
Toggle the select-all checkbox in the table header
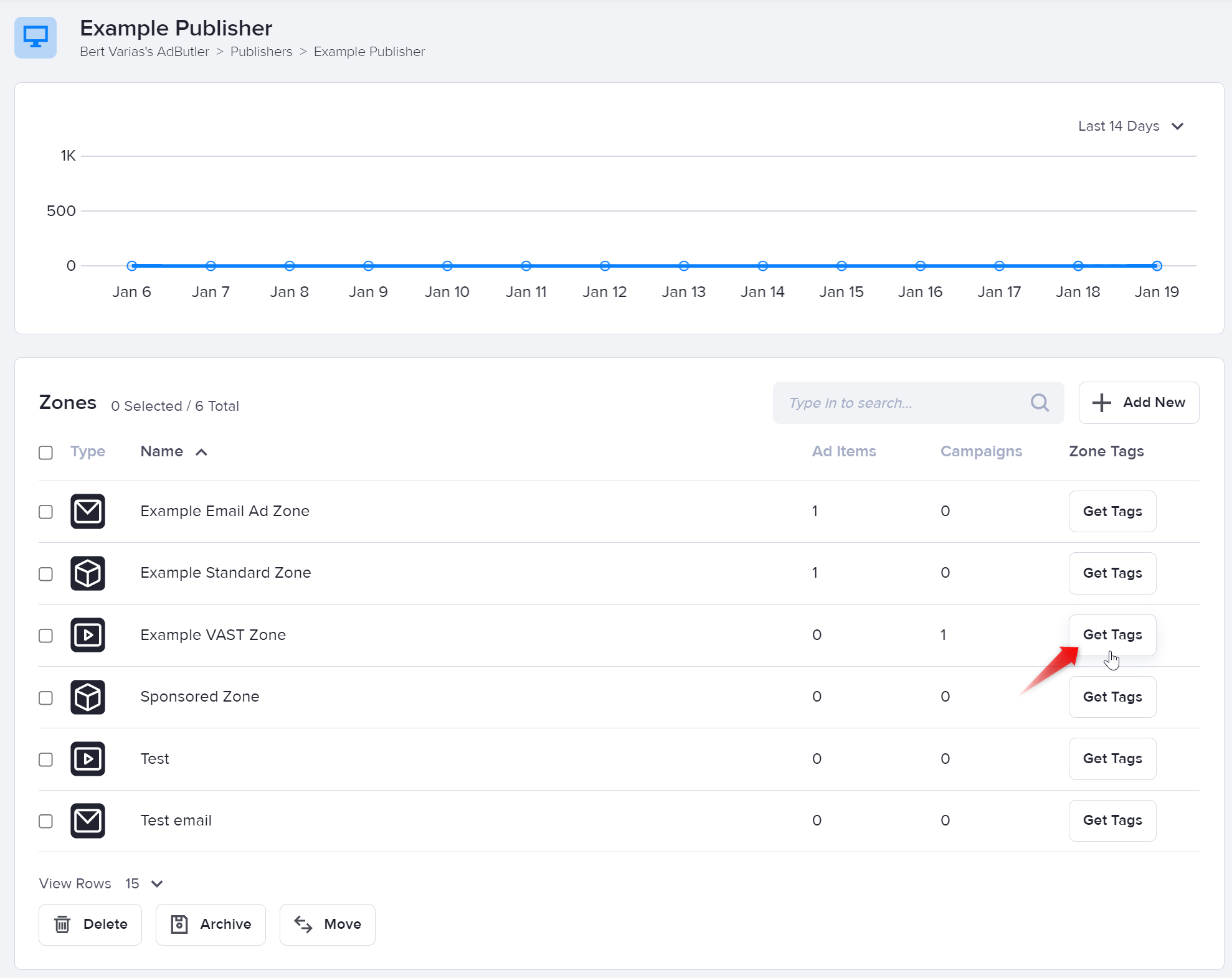click(x=45, y=453)
